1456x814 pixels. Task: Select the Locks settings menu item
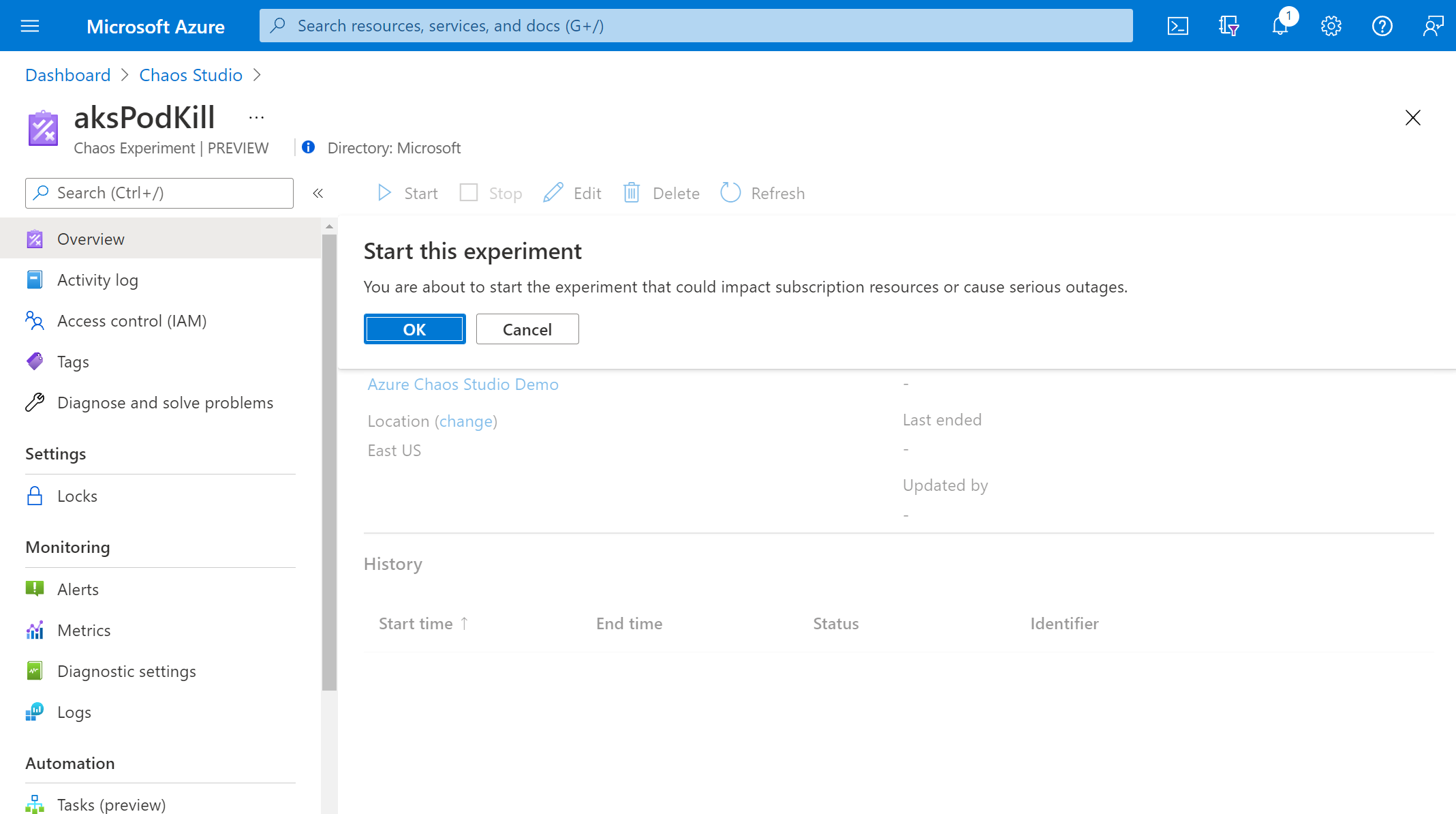(x=77, y=495)
